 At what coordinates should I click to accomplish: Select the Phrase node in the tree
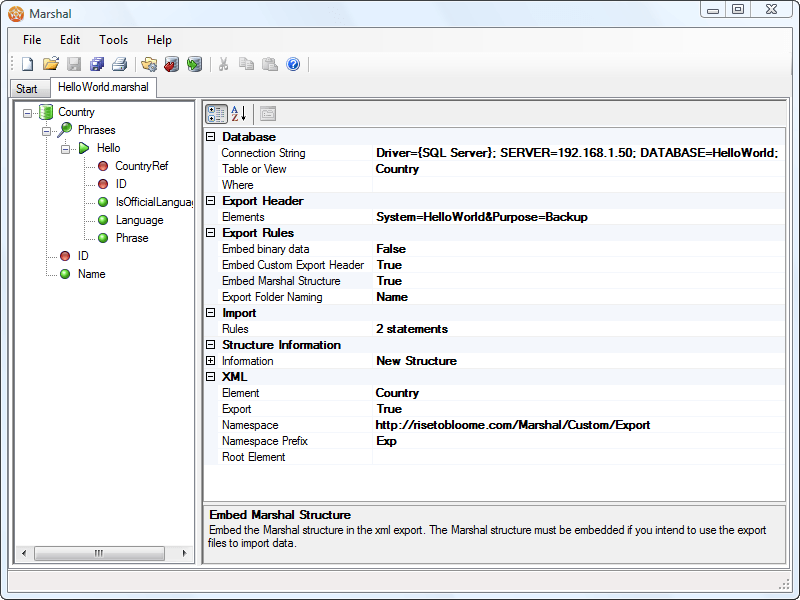click(131, 238)
